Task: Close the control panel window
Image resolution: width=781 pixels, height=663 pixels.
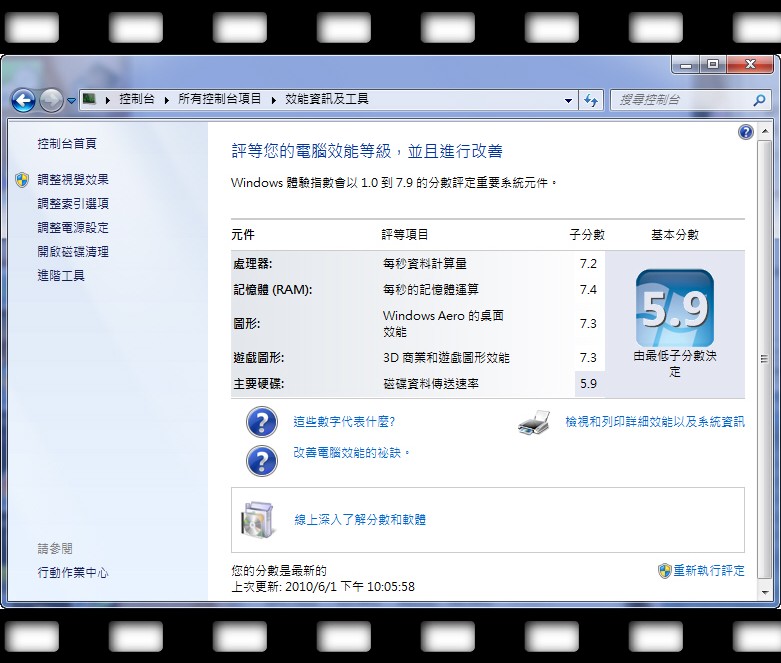Action: 751,64
